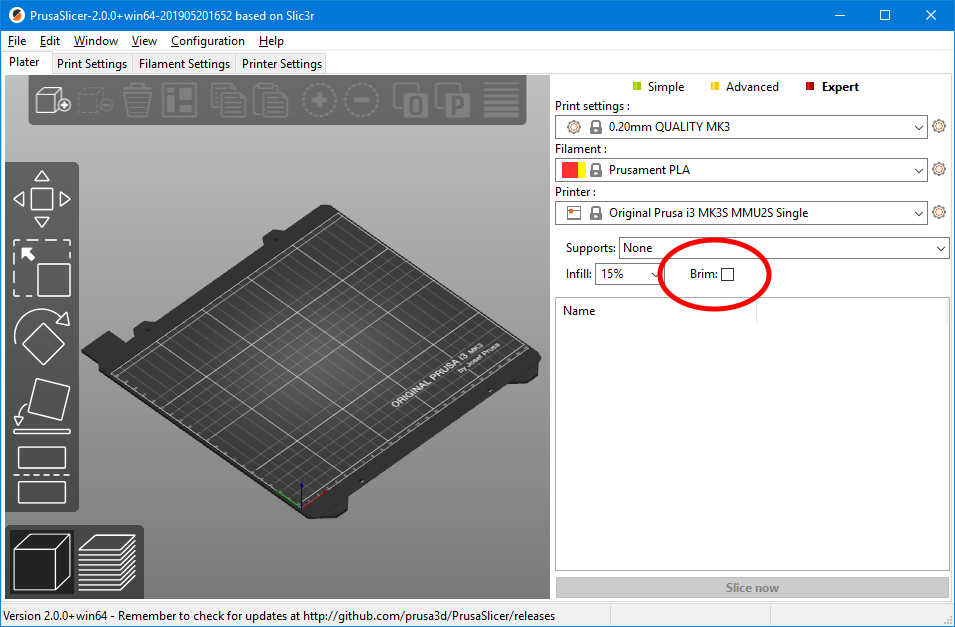Select the Move tool
Viewport: 955px width, 627px height.
click(x=42, y=199)
